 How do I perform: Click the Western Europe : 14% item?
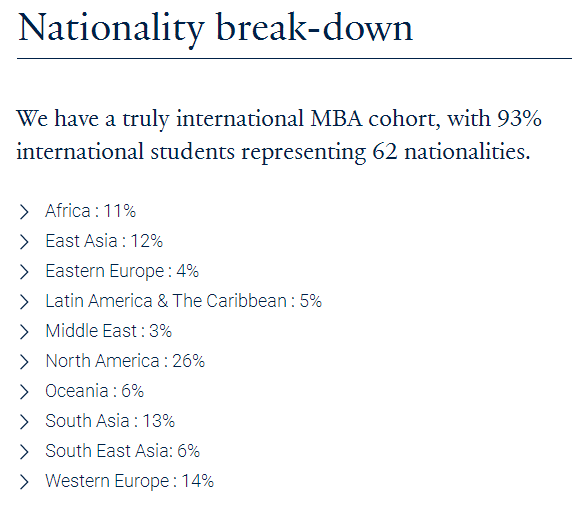point(130,481)
